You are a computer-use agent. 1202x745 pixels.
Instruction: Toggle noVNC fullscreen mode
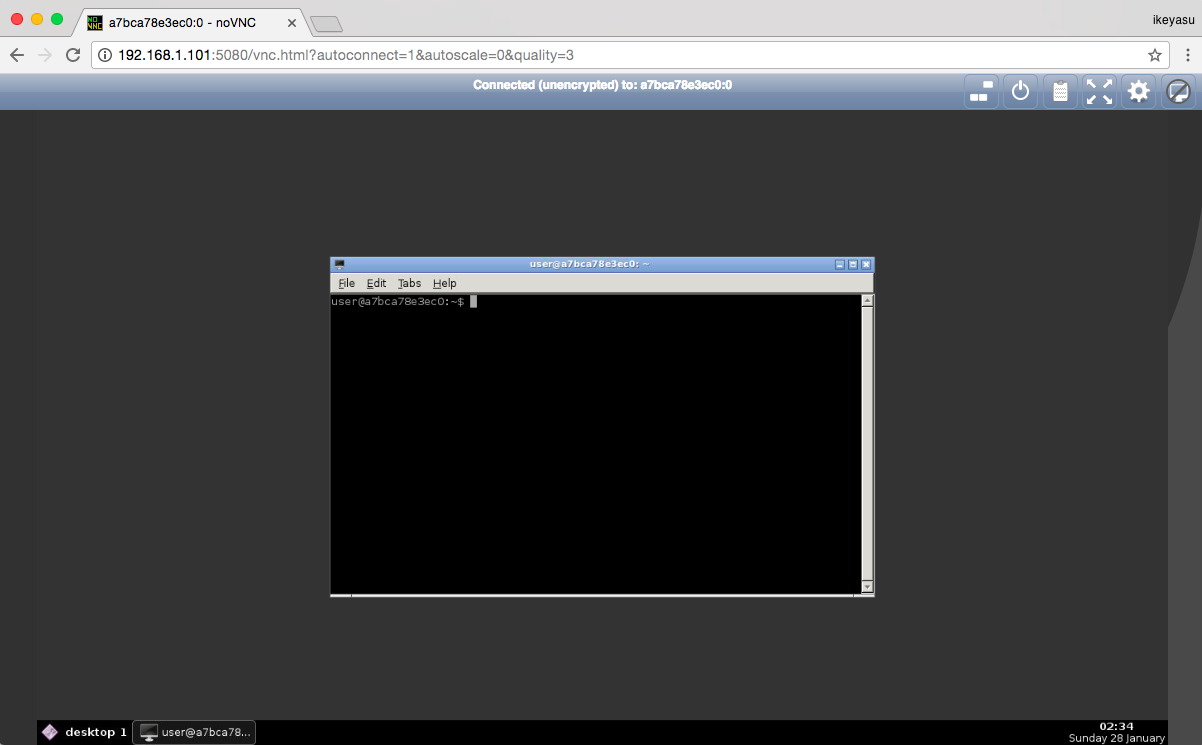[x=1099, y=92]
